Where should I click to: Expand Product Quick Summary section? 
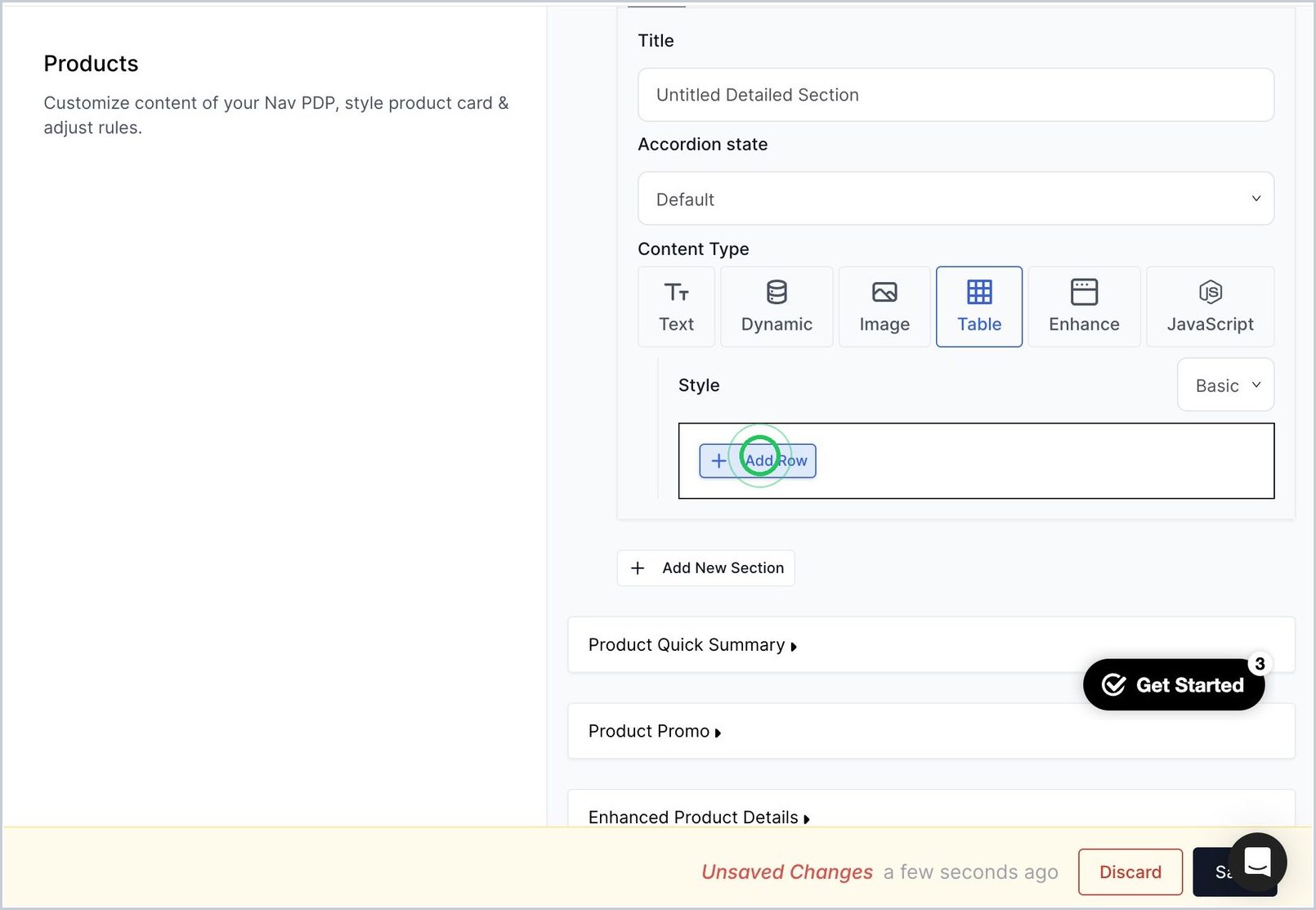tap(931, 645)
